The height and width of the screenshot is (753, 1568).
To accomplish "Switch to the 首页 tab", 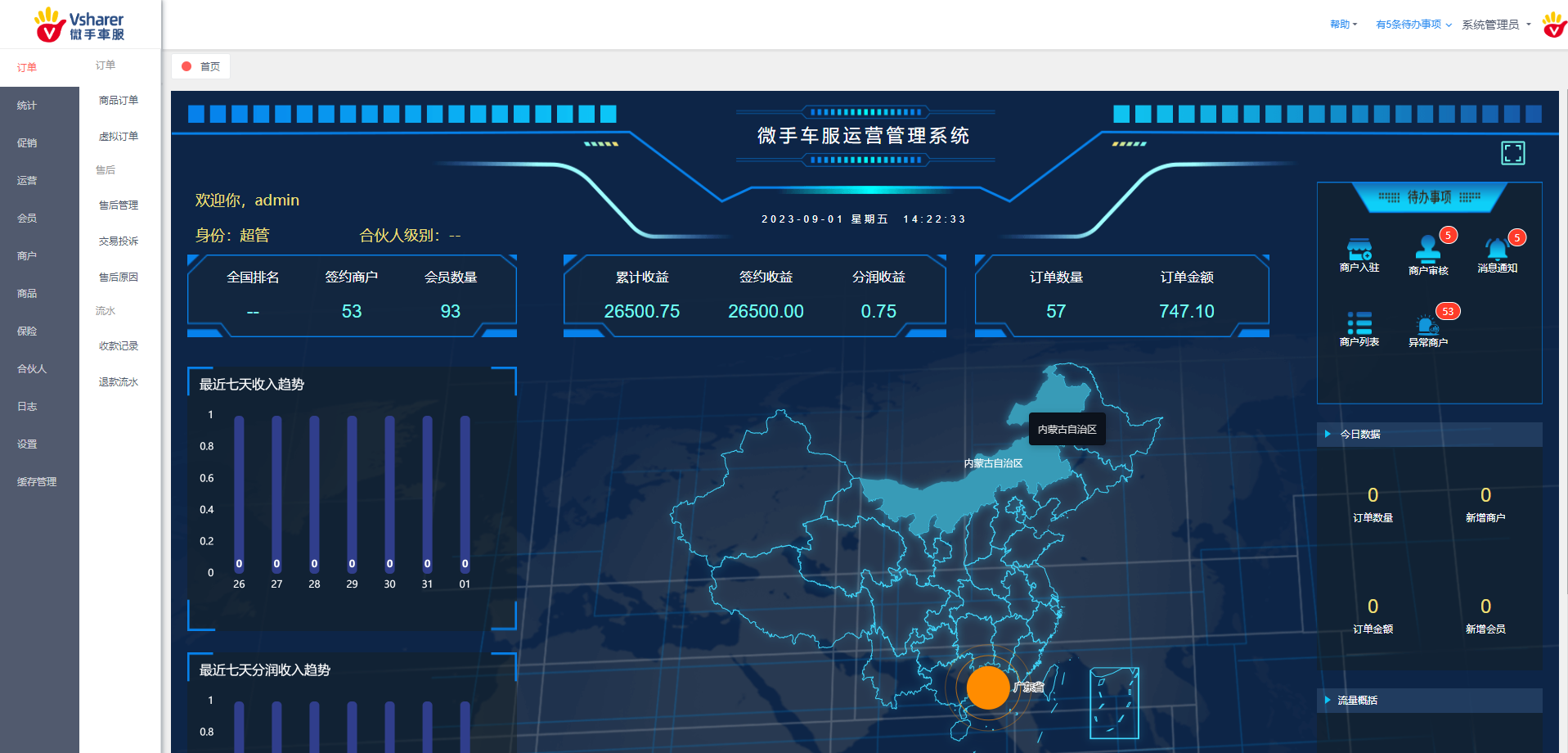I will pos(201,66).
